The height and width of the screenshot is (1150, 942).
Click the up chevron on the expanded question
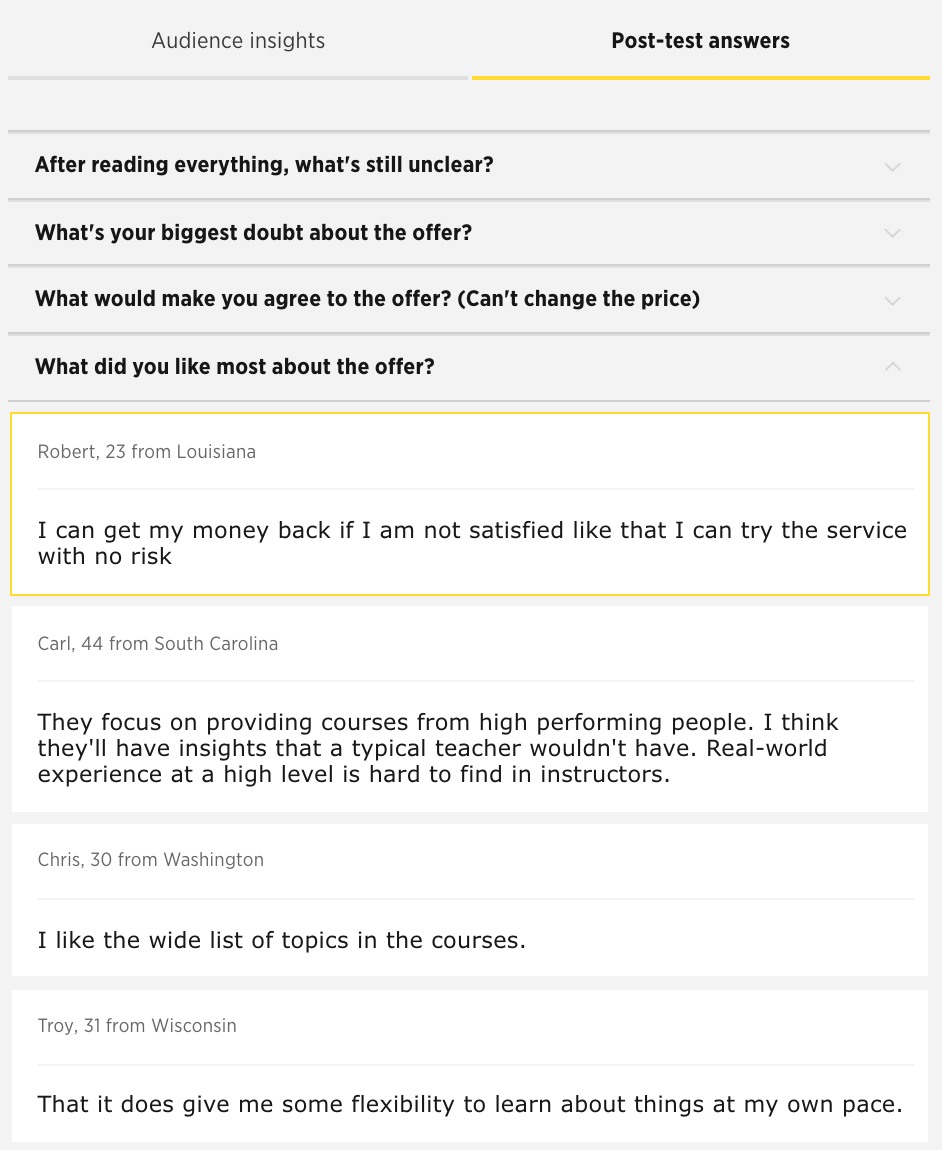pyautogui.click(x=891, y=366)
